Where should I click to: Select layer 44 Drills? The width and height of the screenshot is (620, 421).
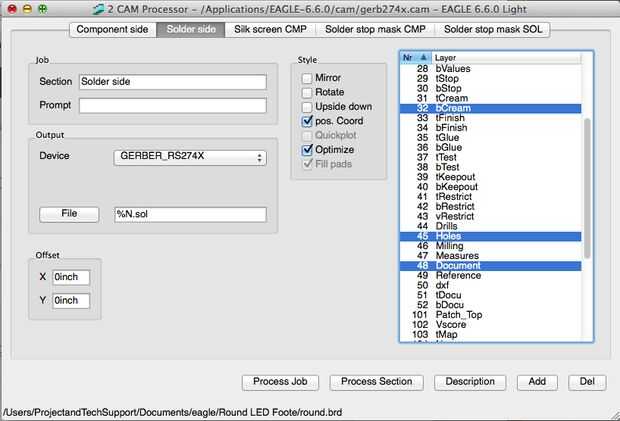[x=491, y=227]
